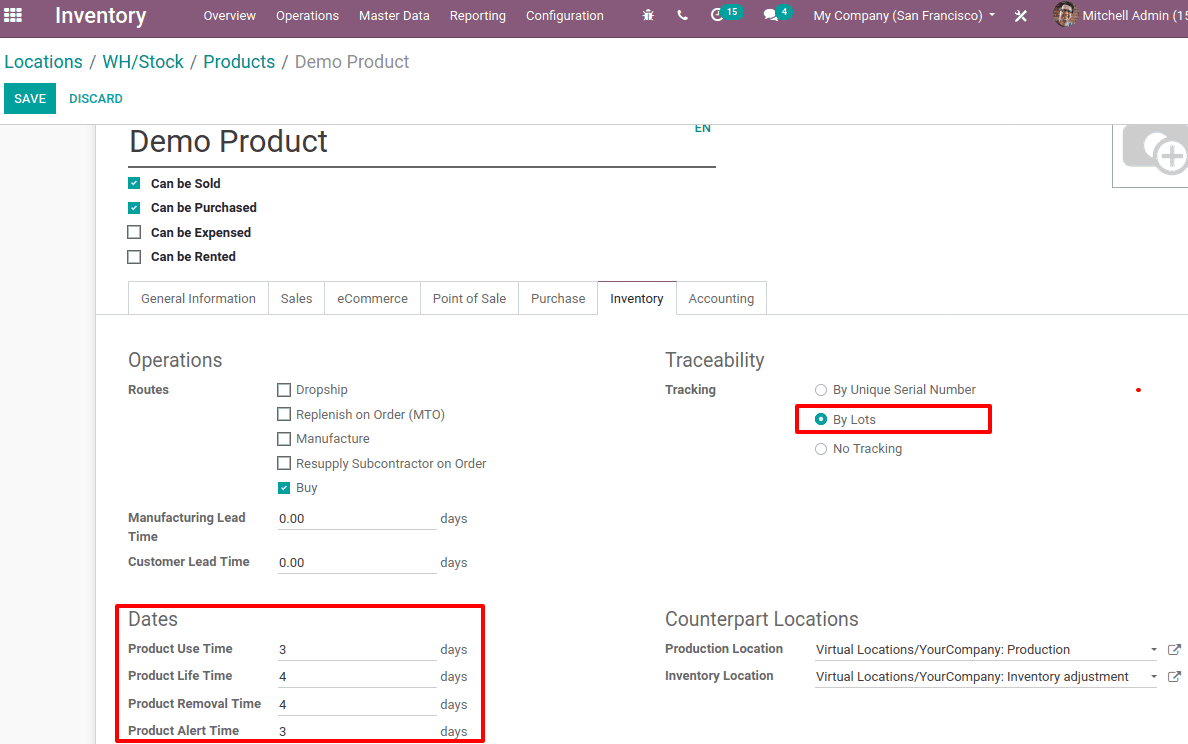
Task: Enable Can be Expensed checkbox
Action: click(134, 232)
